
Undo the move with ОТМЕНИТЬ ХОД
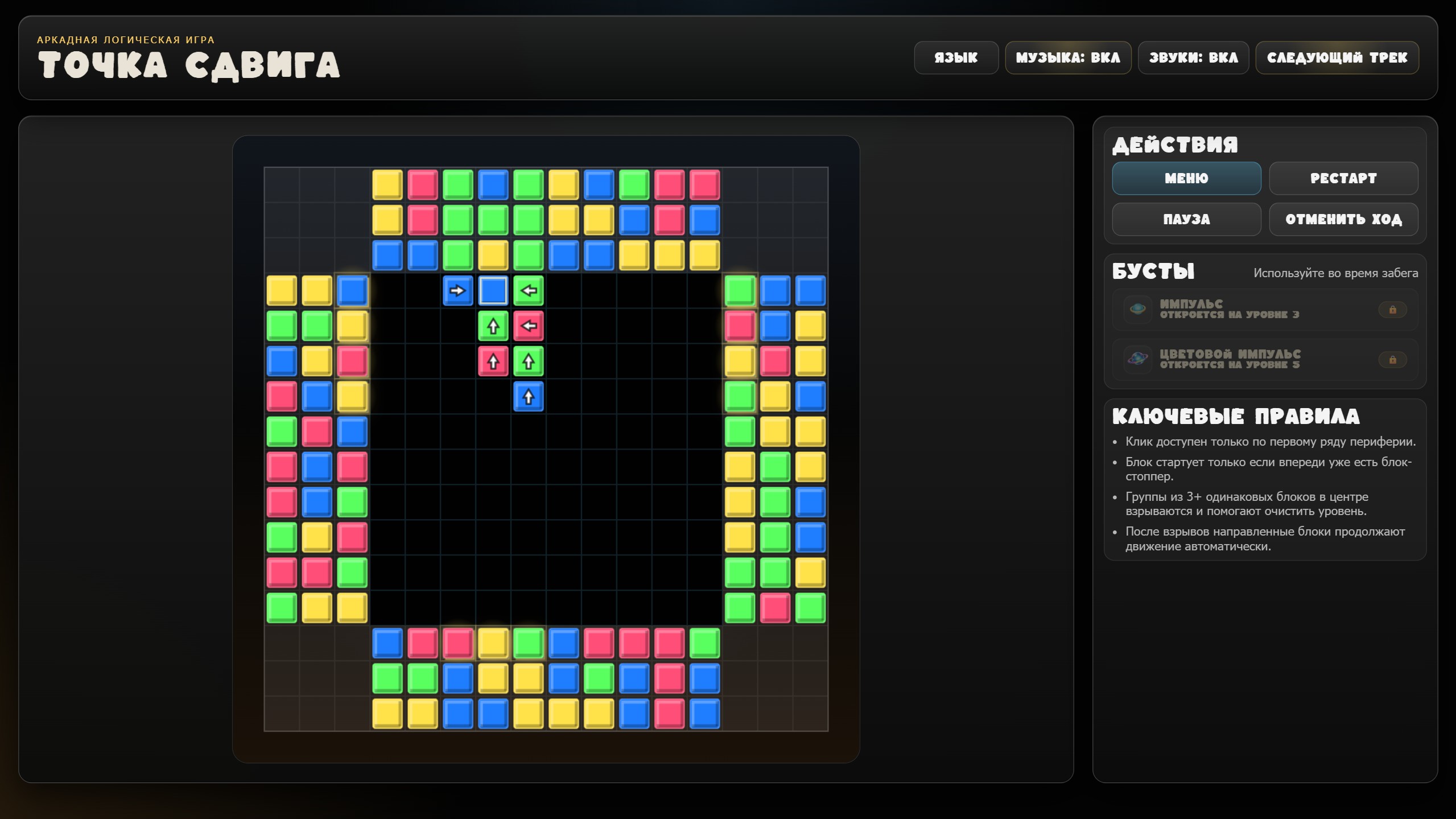(x=1343, y=219)
